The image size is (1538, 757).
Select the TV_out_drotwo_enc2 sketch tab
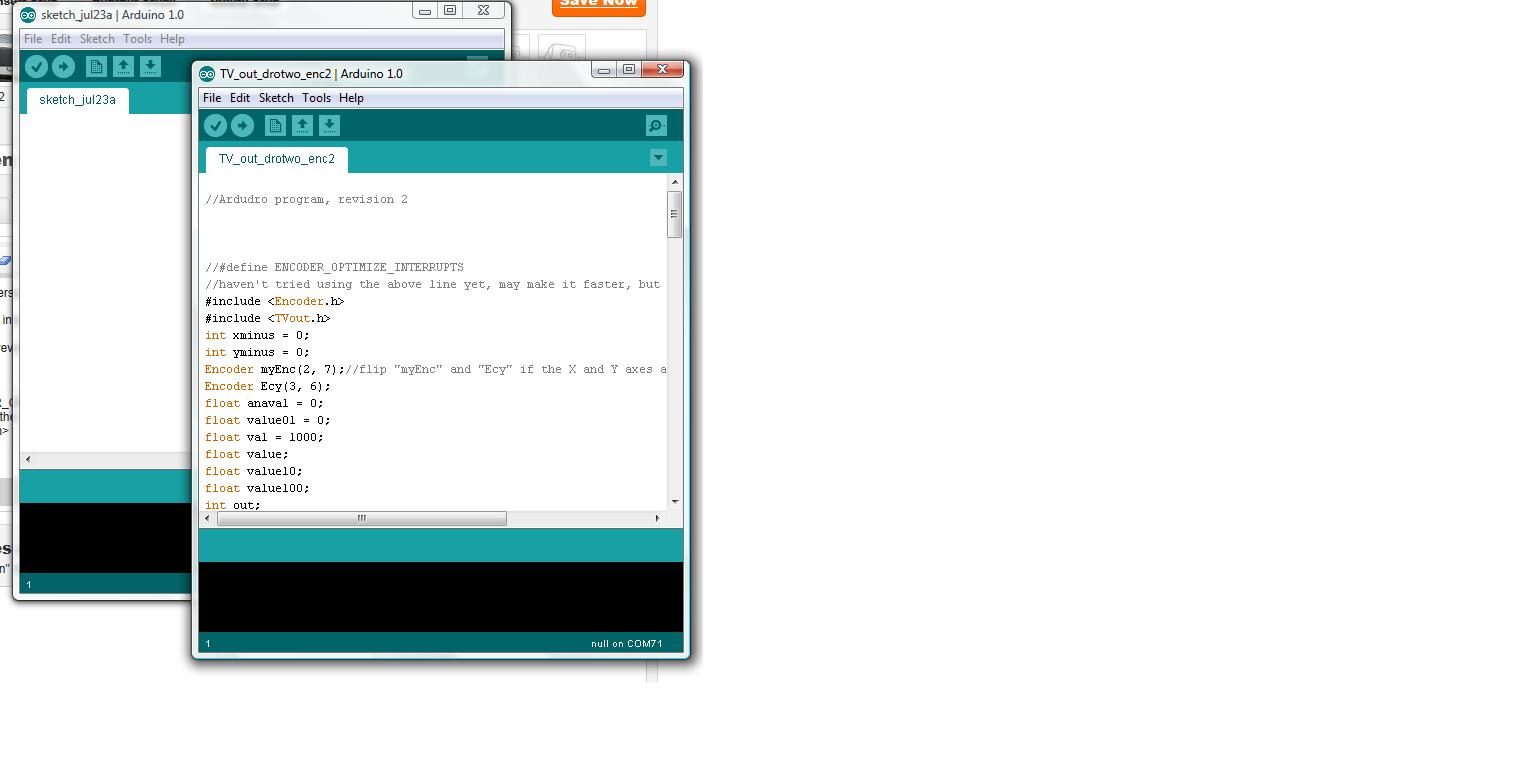[277, 159]
